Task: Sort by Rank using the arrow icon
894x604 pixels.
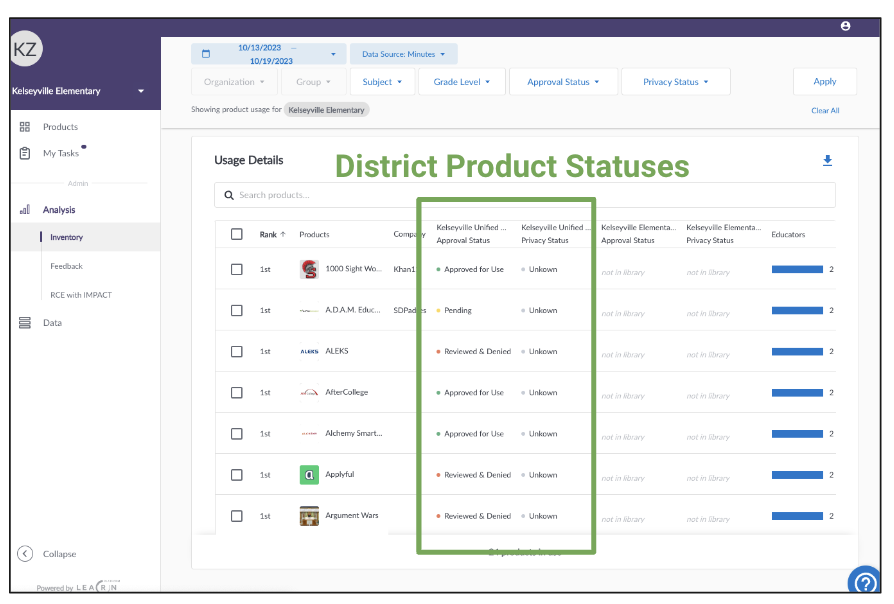Action: tap(283, 234)
